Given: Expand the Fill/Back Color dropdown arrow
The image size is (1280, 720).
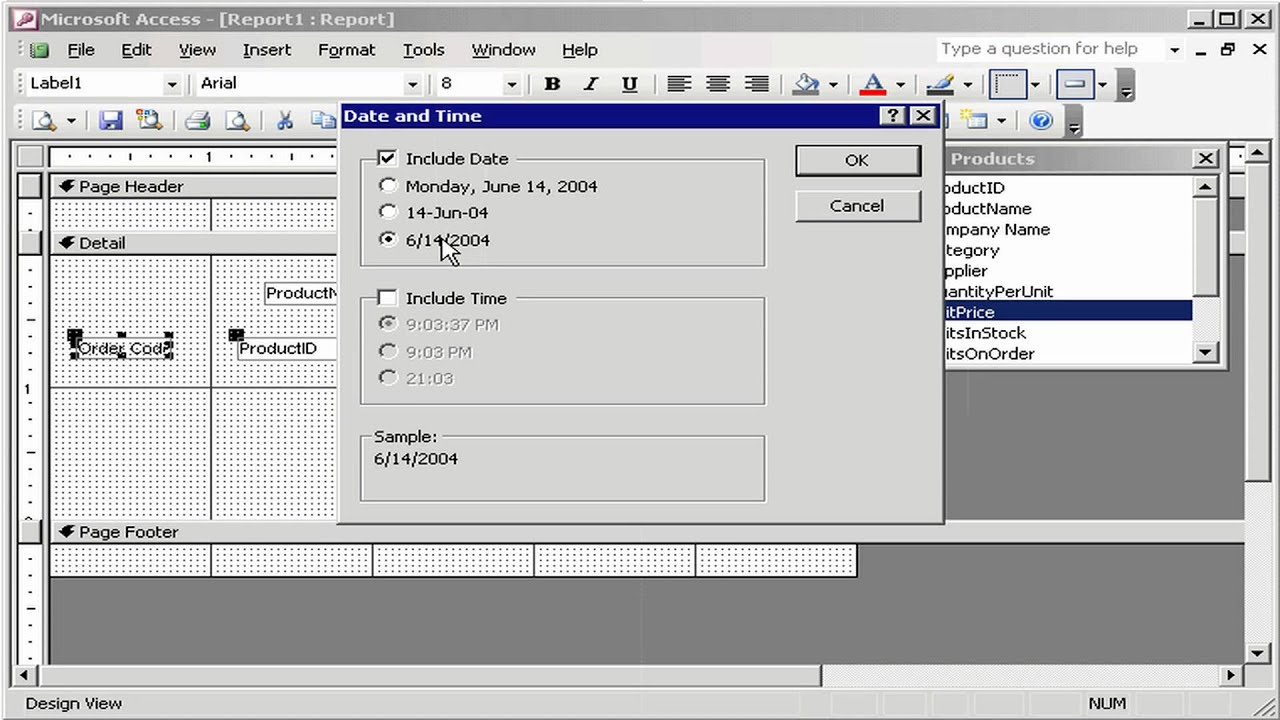Looking at the screenshot, I should pyautogui.click(x=832, y=85).
